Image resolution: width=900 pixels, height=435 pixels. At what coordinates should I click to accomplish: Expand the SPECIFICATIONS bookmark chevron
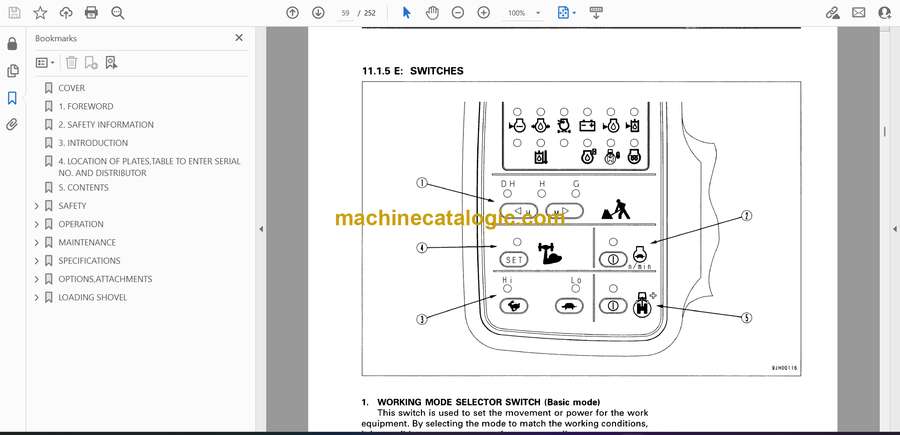(x=37, y=261)
